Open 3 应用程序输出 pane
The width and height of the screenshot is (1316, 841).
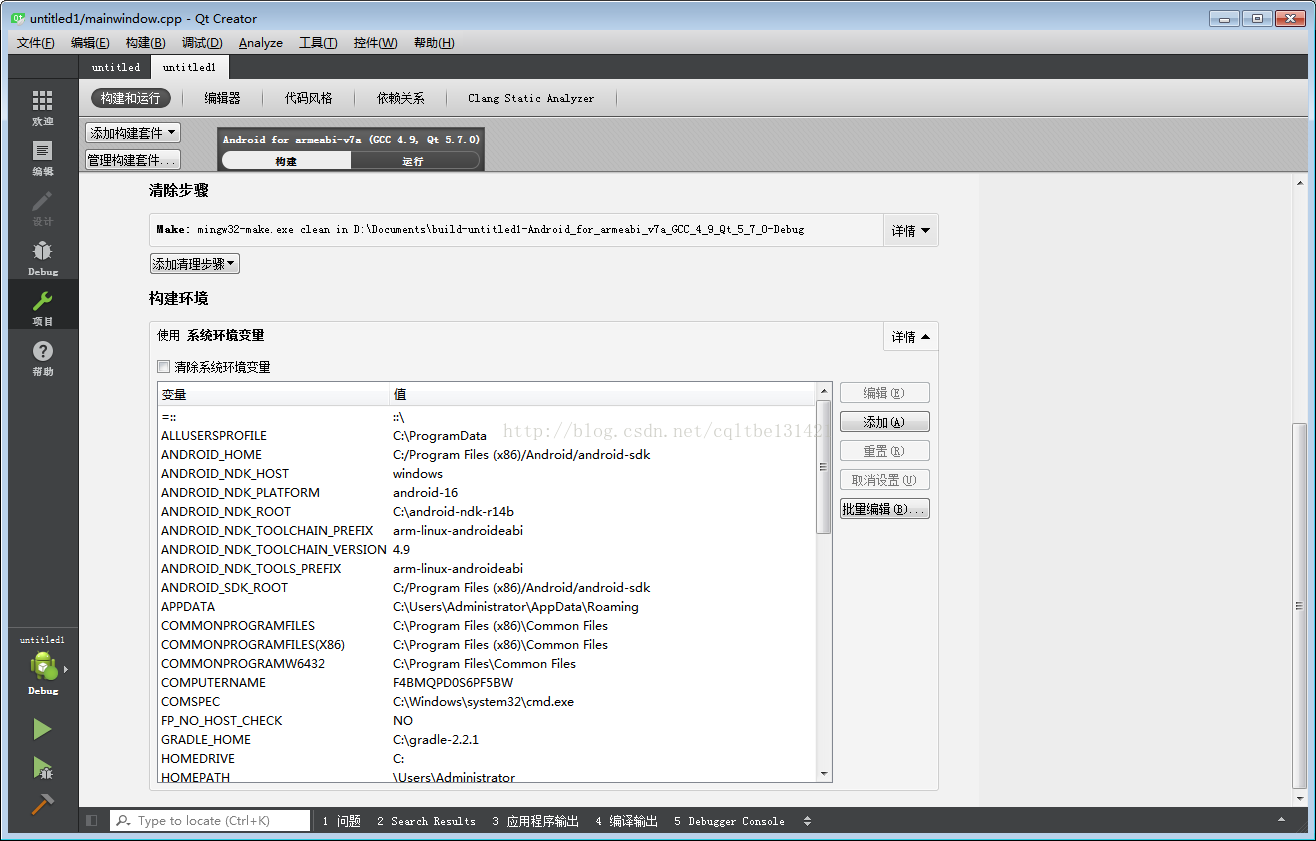[535, 821]
